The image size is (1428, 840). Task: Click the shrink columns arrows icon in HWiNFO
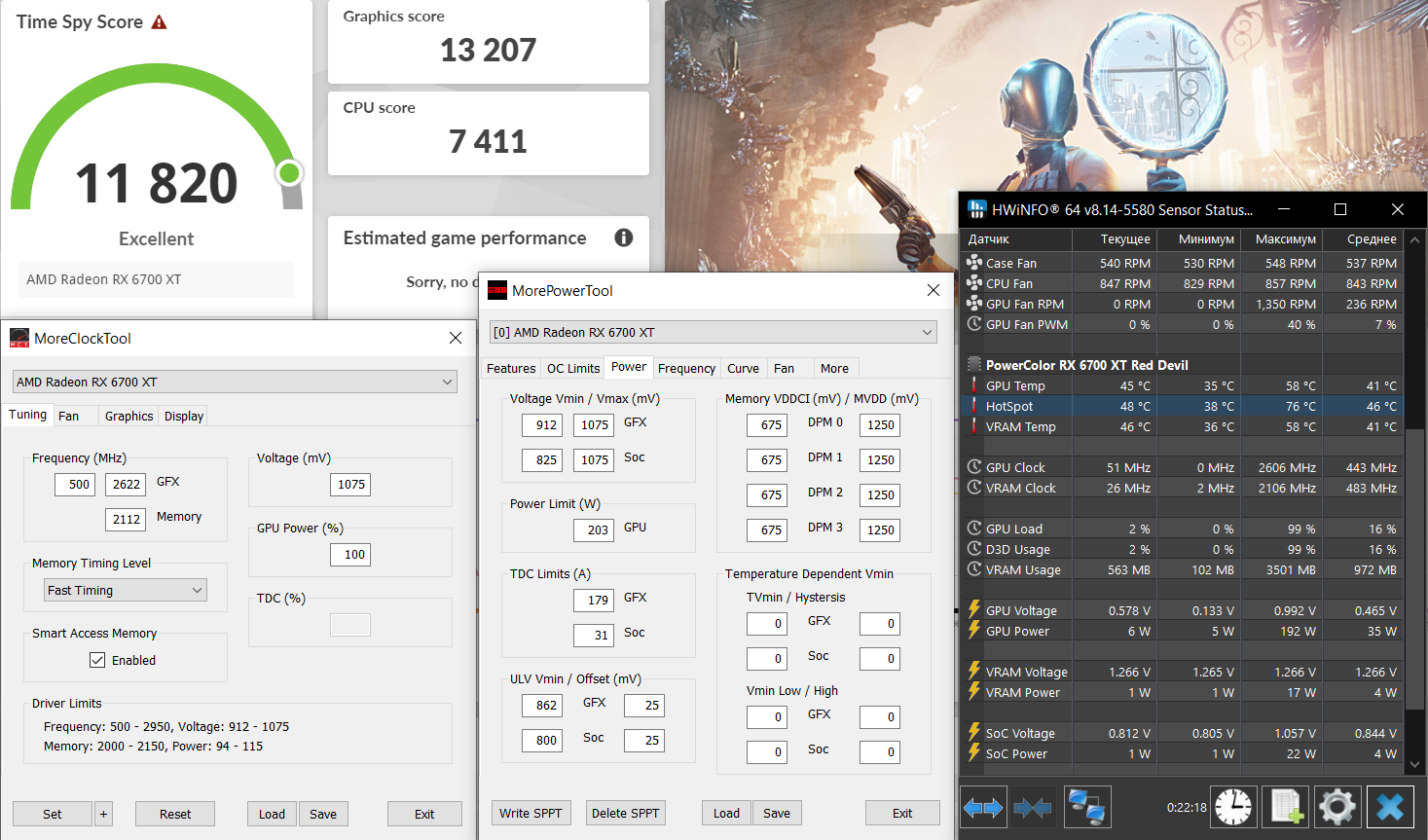1034,808
